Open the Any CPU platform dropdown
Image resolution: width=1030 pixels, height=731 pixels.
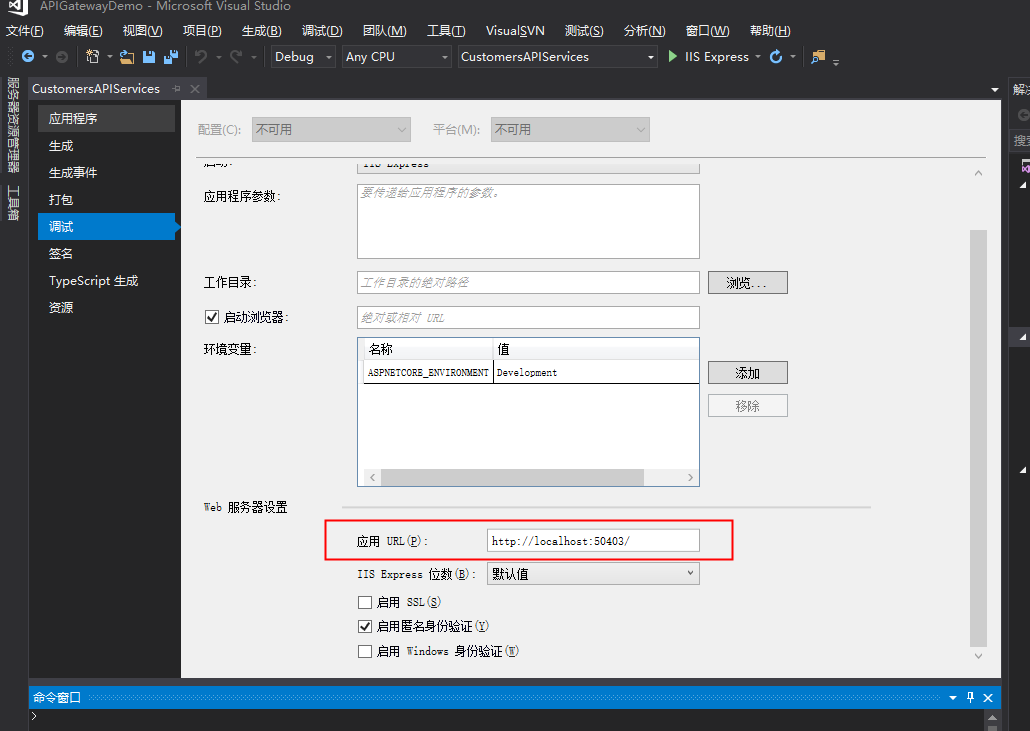[397, 56]
